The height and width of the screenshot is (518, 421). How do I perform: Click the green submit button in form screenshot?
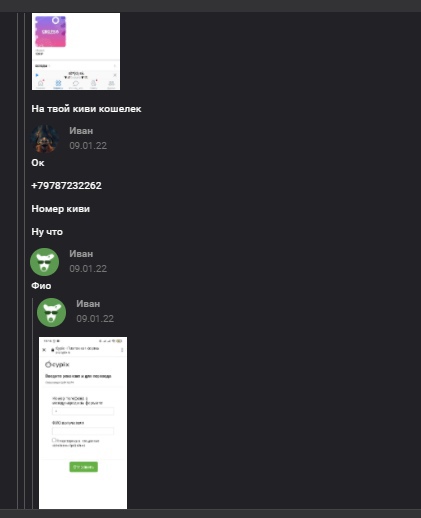click(83, 467)
